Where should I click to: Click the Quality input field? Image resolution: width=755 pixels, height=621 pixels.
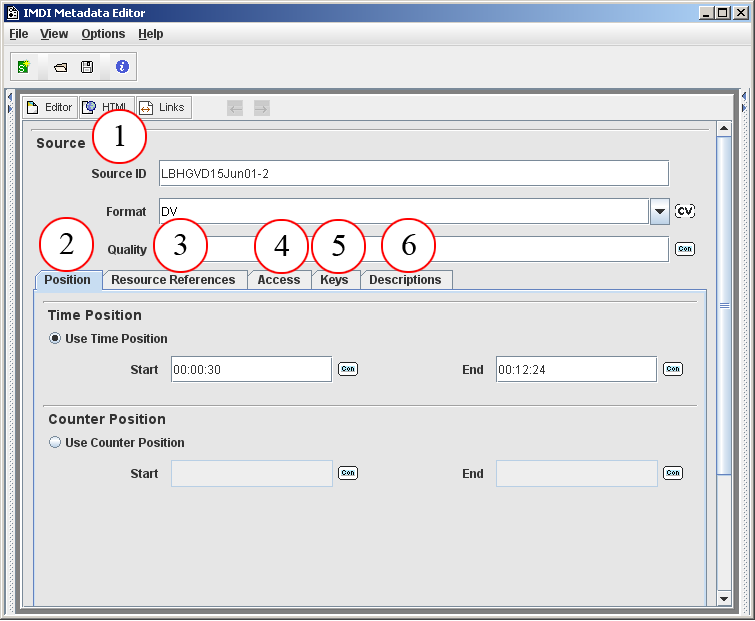[x=414, y=249]
